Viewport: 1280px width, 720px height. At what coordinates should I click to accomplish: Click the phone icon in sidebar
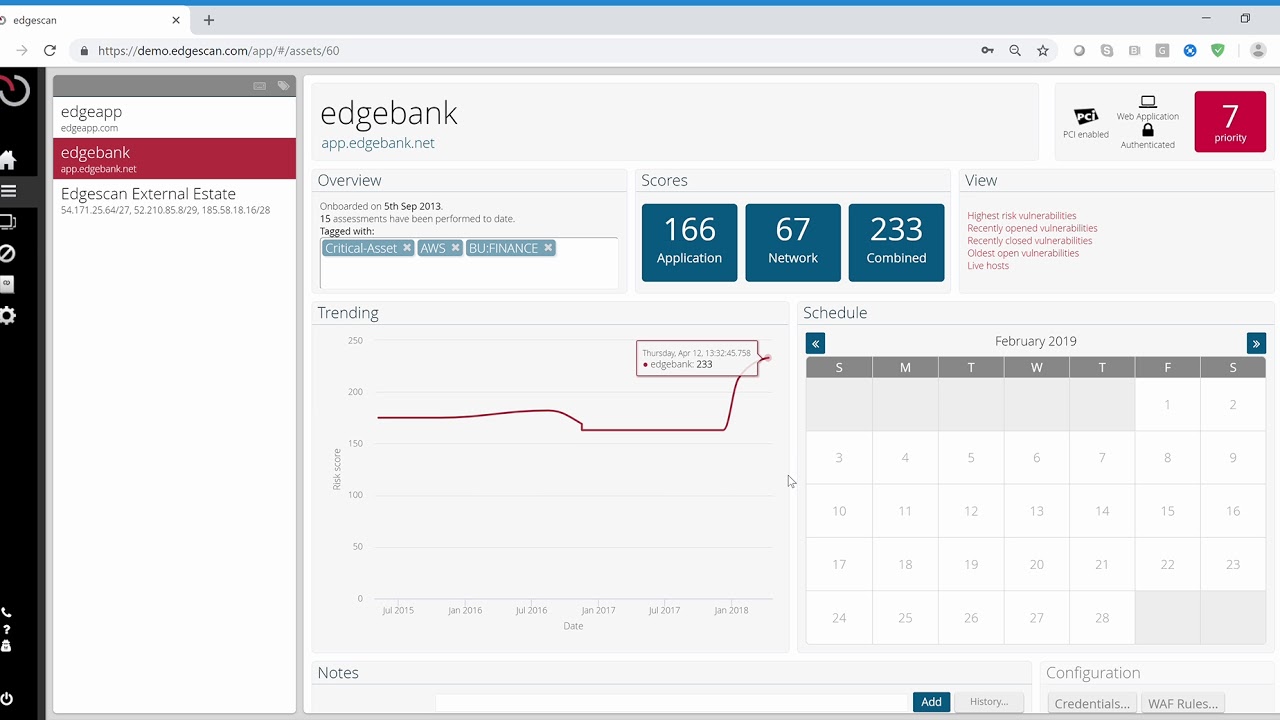coord(6,612)
